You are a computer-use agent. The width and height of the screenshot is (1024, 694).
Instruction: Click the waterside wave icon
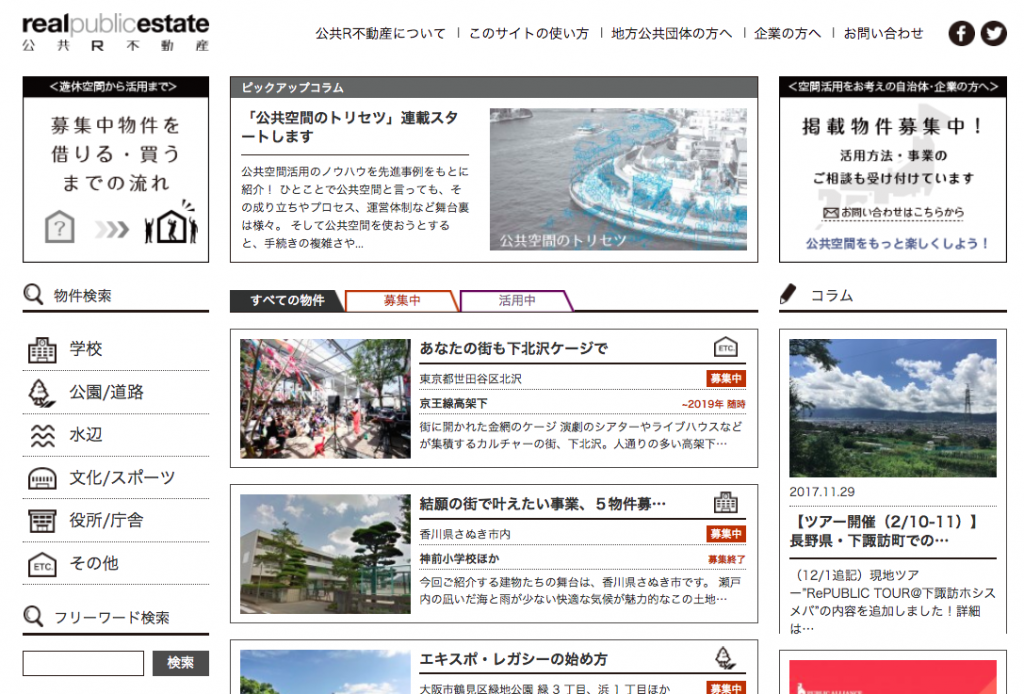42,435
